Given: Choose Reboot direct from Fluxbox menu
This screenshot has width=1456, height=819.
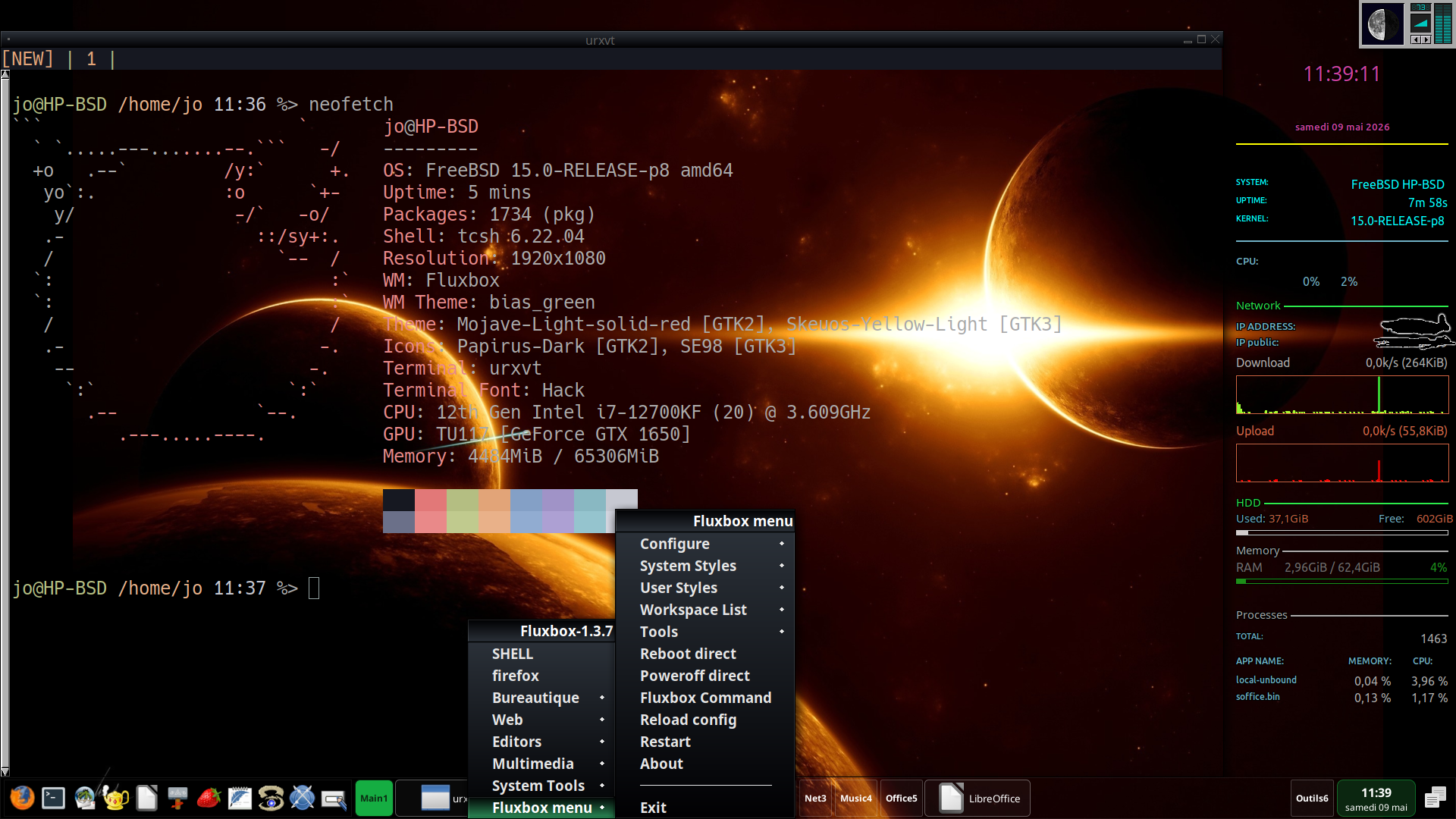Looking at the screenshot, I should (x=705, y=654).
